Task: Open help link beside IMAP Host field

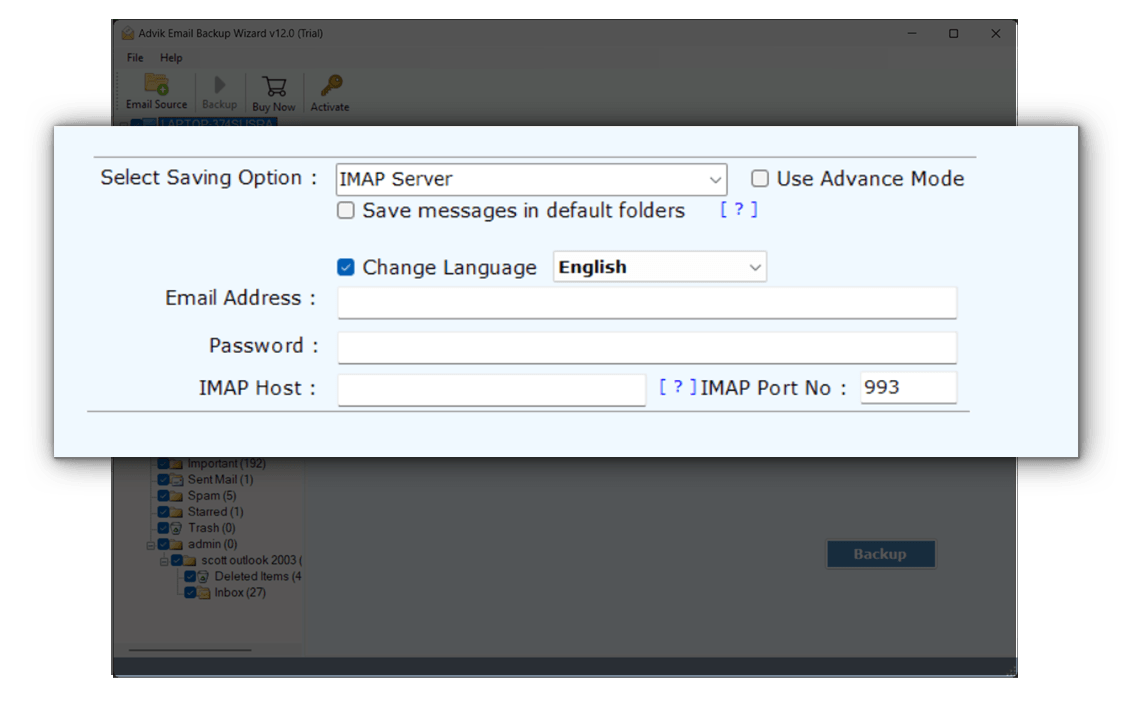Action: (x=678, y=387)
